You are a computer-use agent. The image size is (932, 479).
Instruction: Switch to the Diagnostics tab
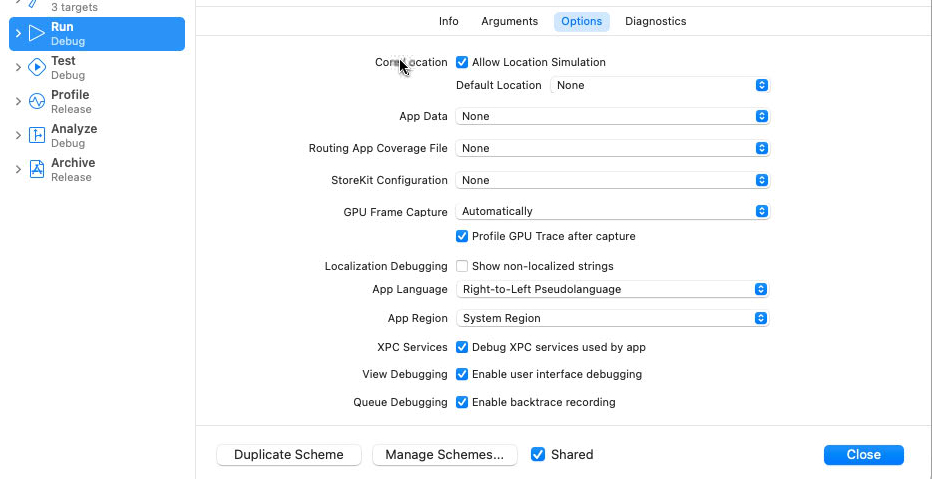[x=656, y=21]
